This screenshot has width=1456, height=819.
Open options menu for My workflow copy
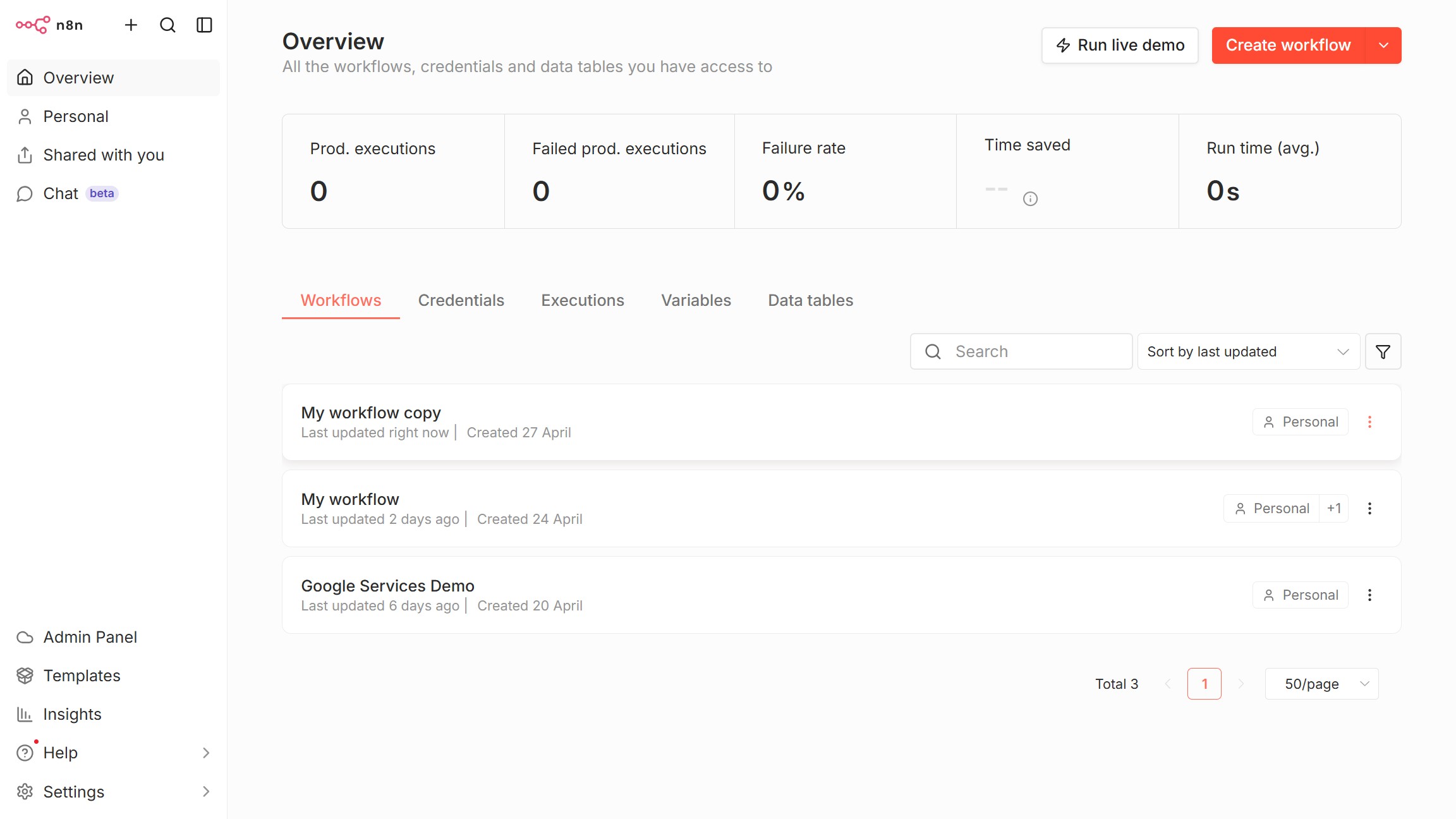(x=1369, y=422)
